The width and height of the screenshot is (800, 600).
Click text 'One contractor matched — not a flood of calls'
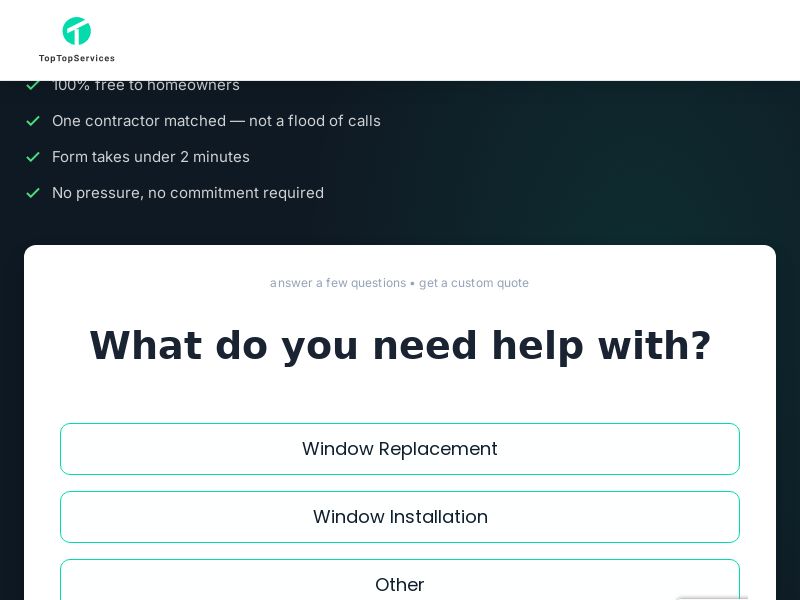(216, 121)
